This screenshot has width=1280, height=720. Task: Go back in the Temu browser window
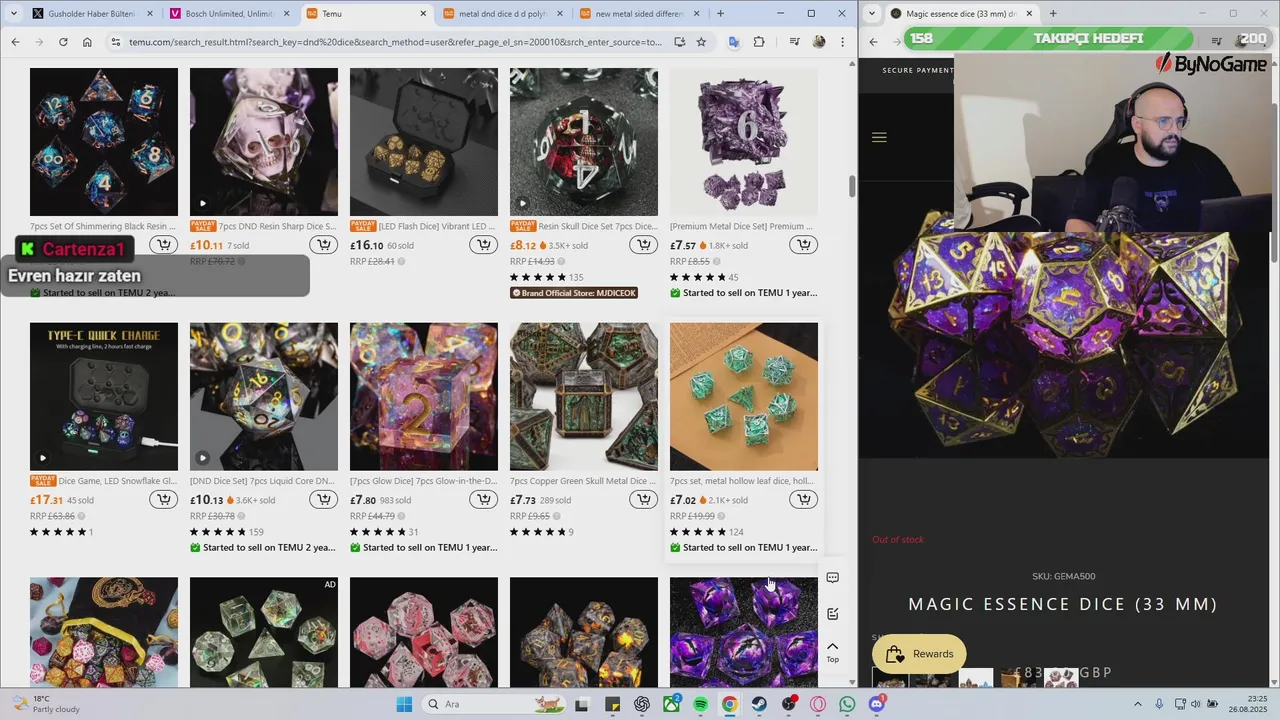(x=15, y=42)
